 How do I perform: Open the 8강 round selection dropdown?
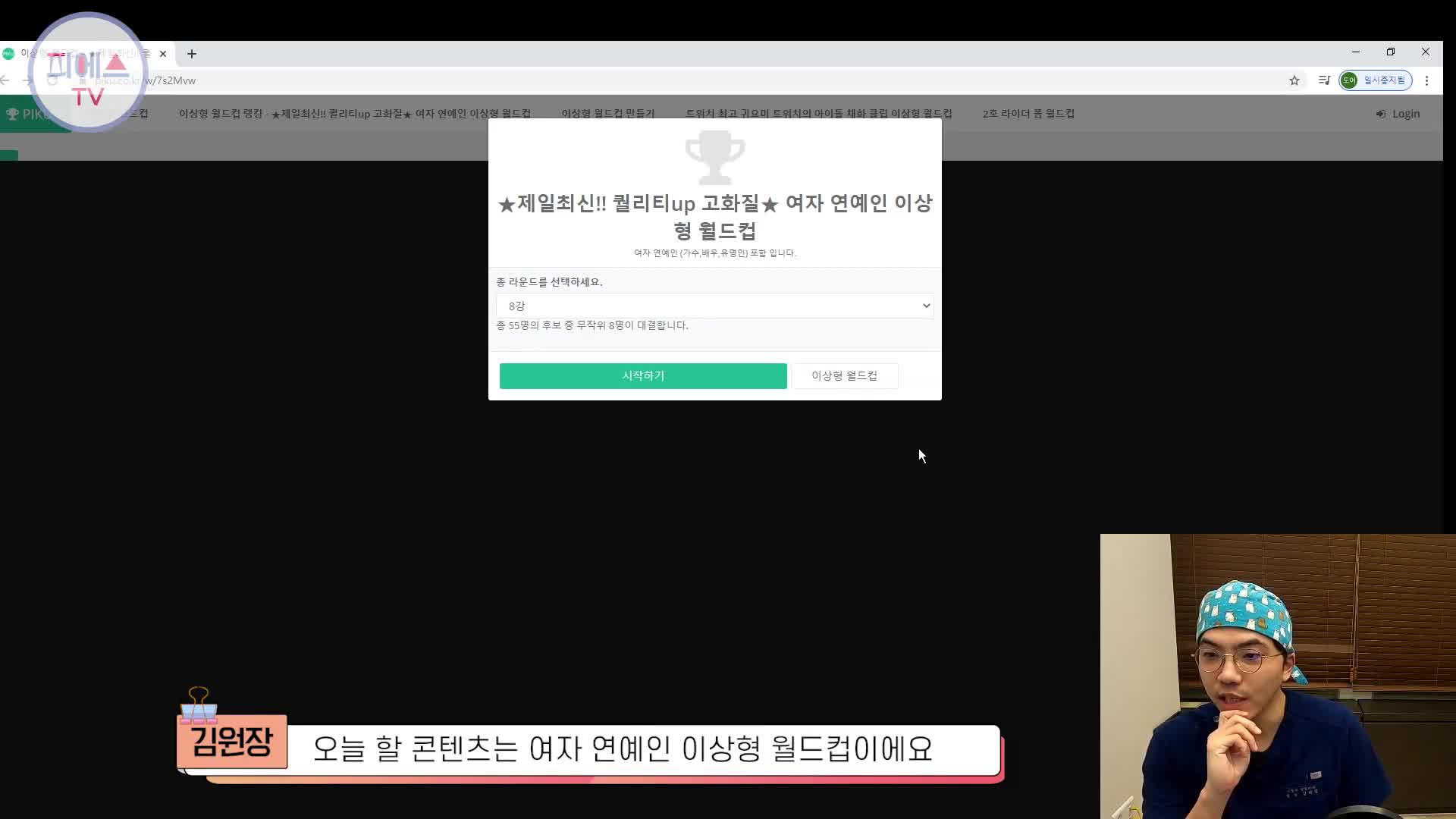click(714, 306)
